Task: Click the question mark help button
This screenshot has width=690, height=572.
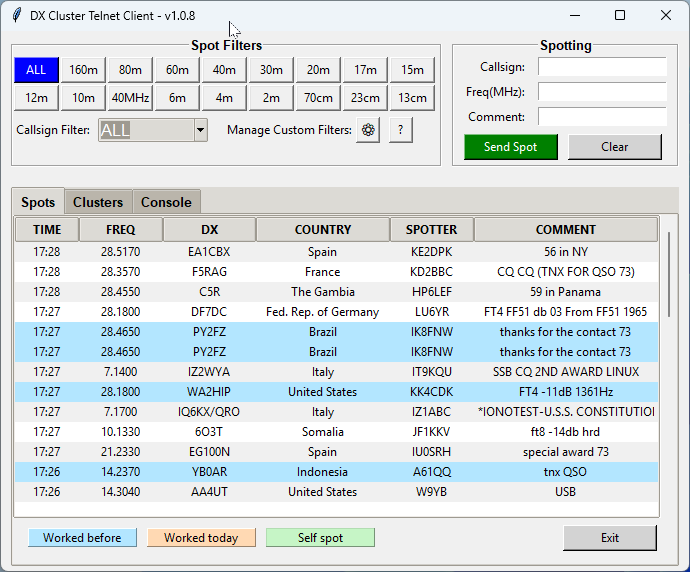Action: [x=401, y=130]
